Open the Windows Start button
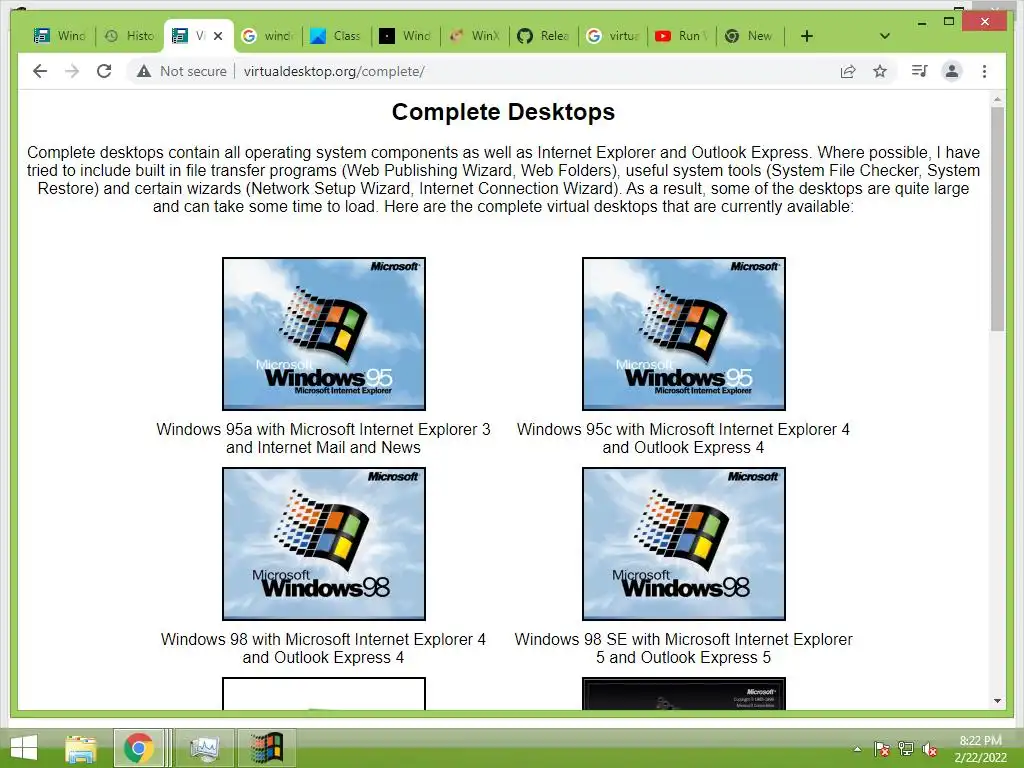 (x=24, y=748)
